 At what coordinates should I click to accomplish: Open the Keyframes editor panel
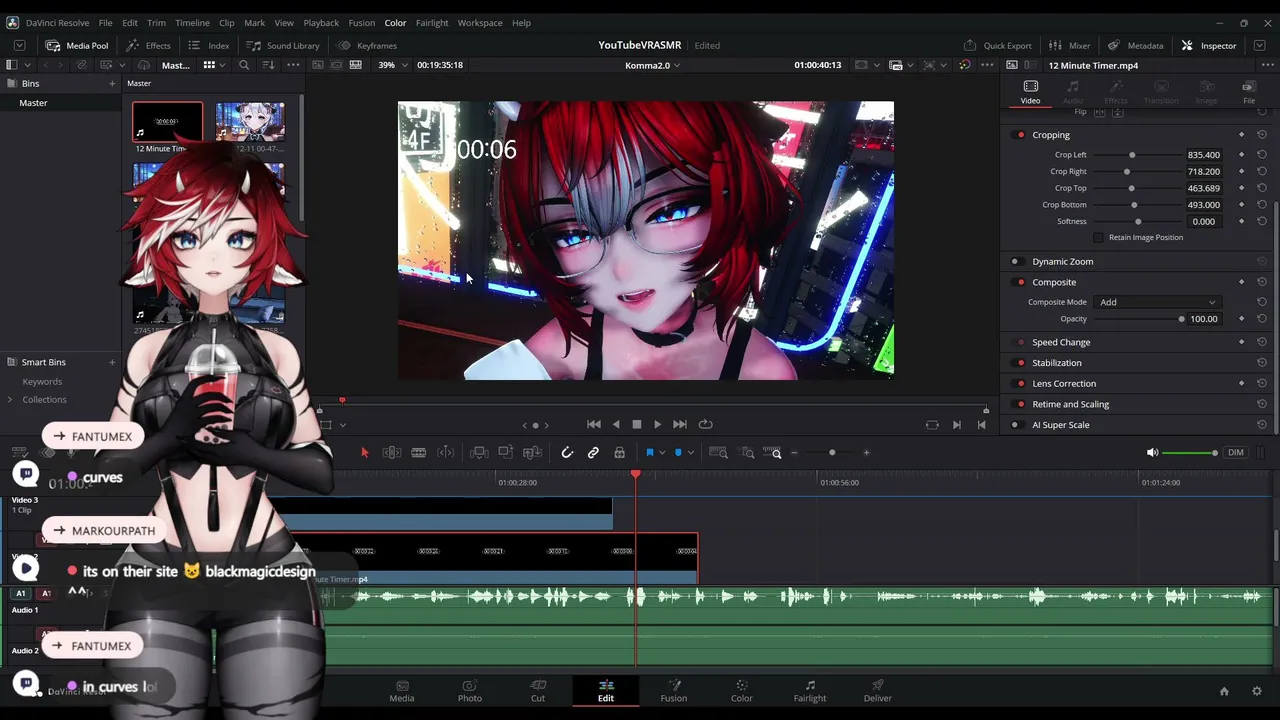click(x=367, y=45)
